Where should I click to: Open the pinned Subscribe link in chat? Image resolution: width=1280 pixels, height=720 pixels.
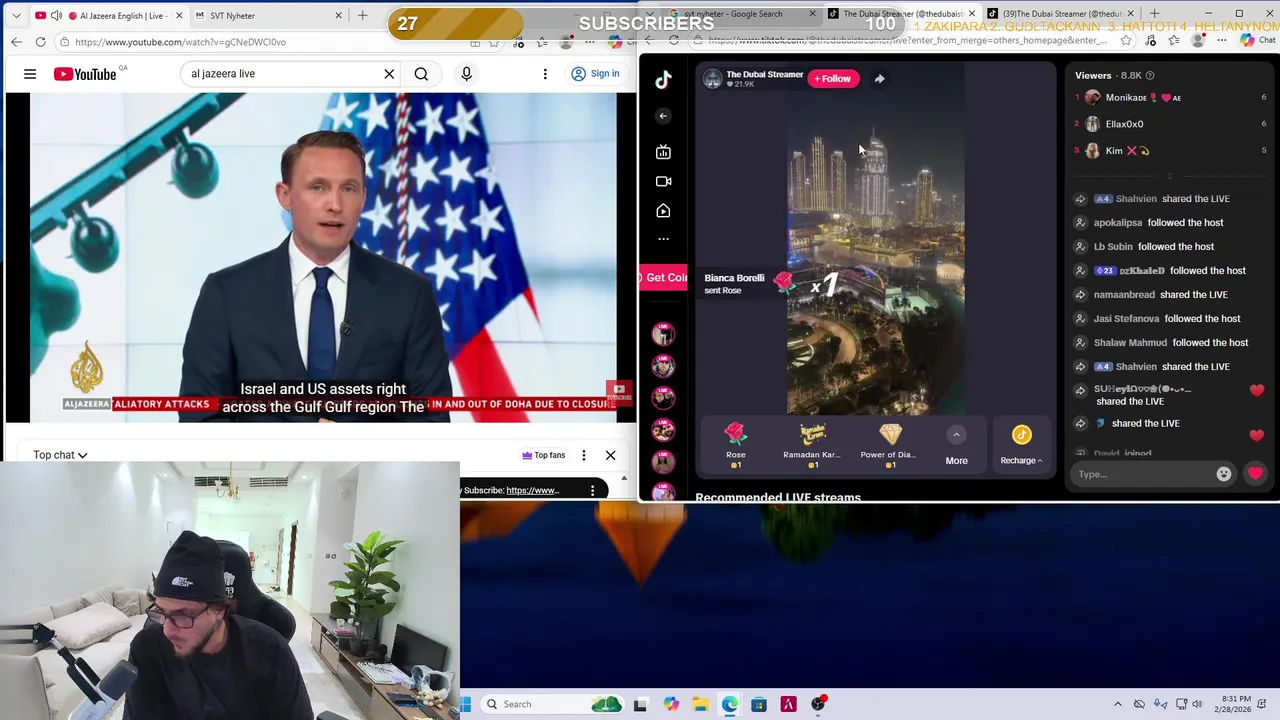coord(532,490)
